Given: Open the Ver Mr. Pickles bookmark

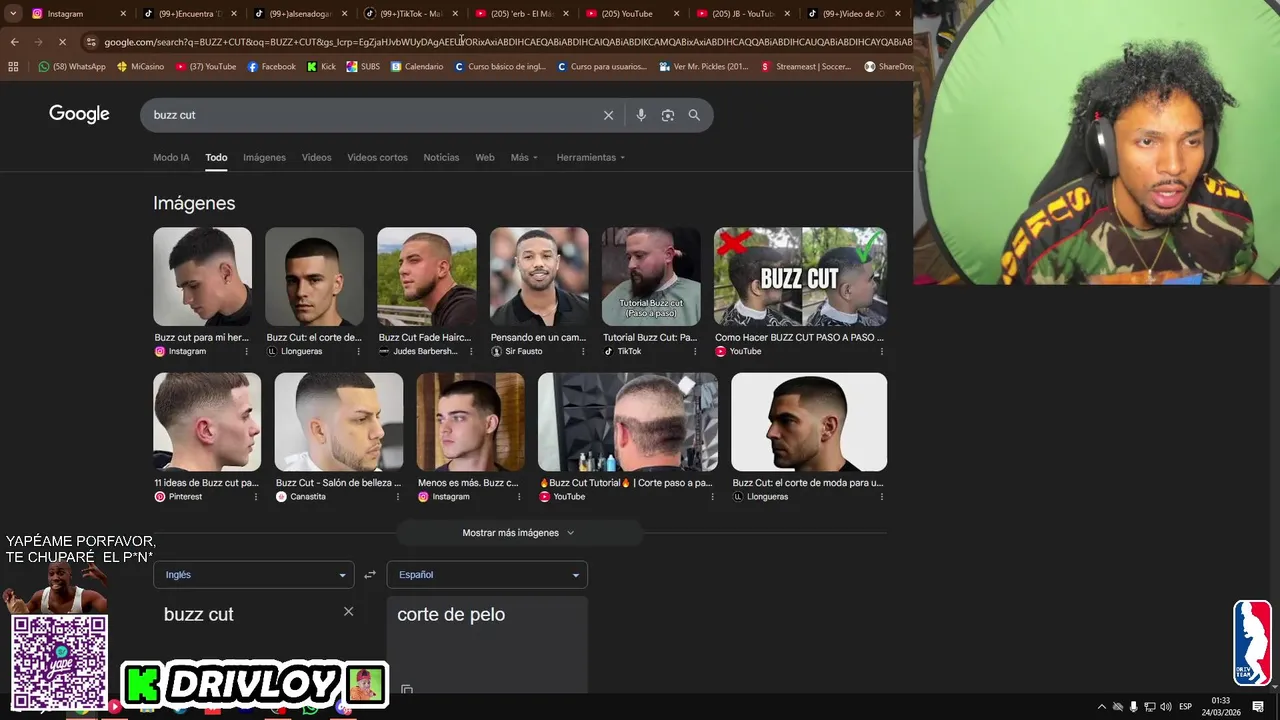Looking at the screenshot, I should click(x=704, y=67).
